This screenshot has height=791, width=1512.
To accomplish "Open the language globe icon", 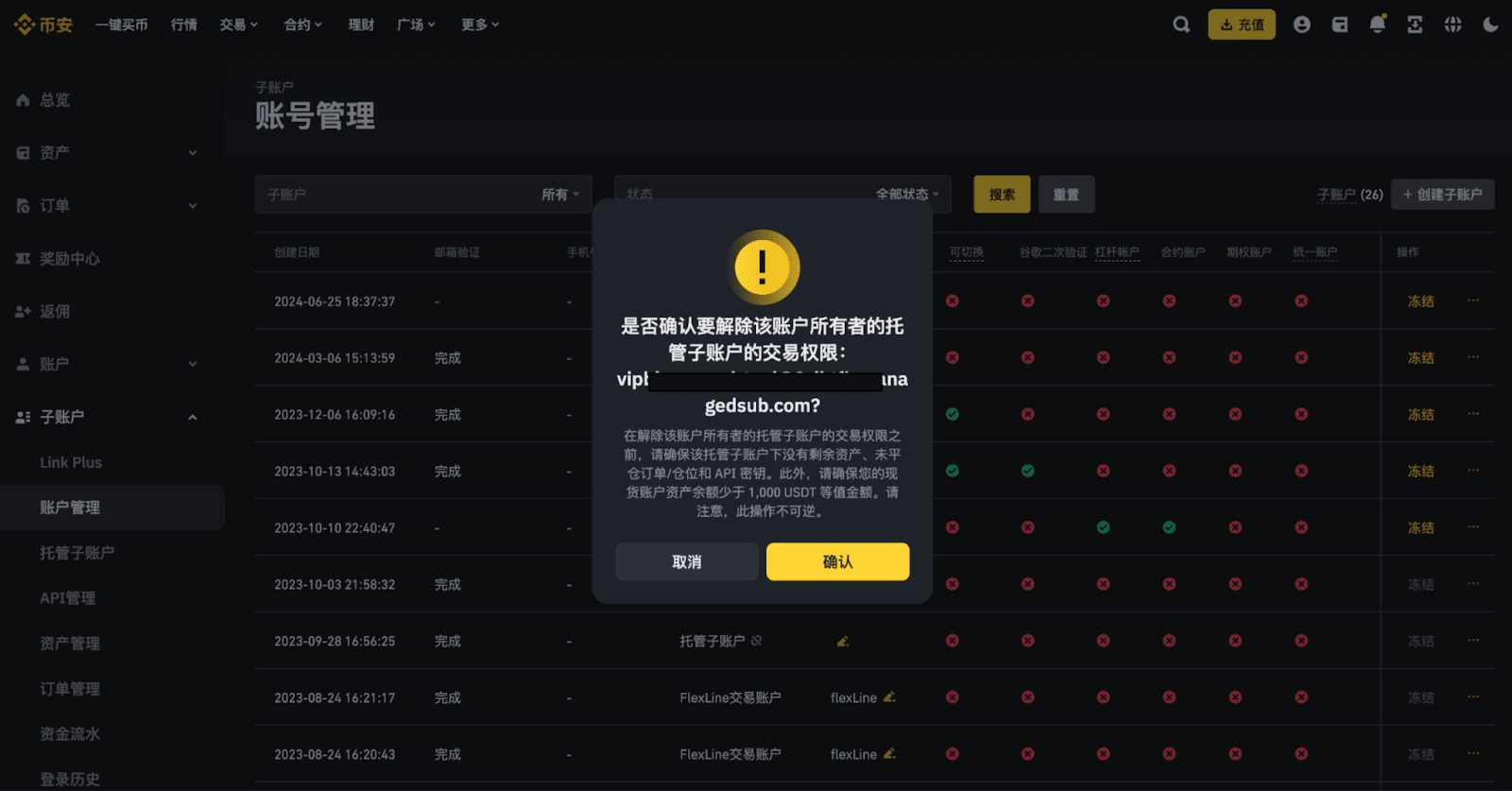I will (x=1452, y=25).
